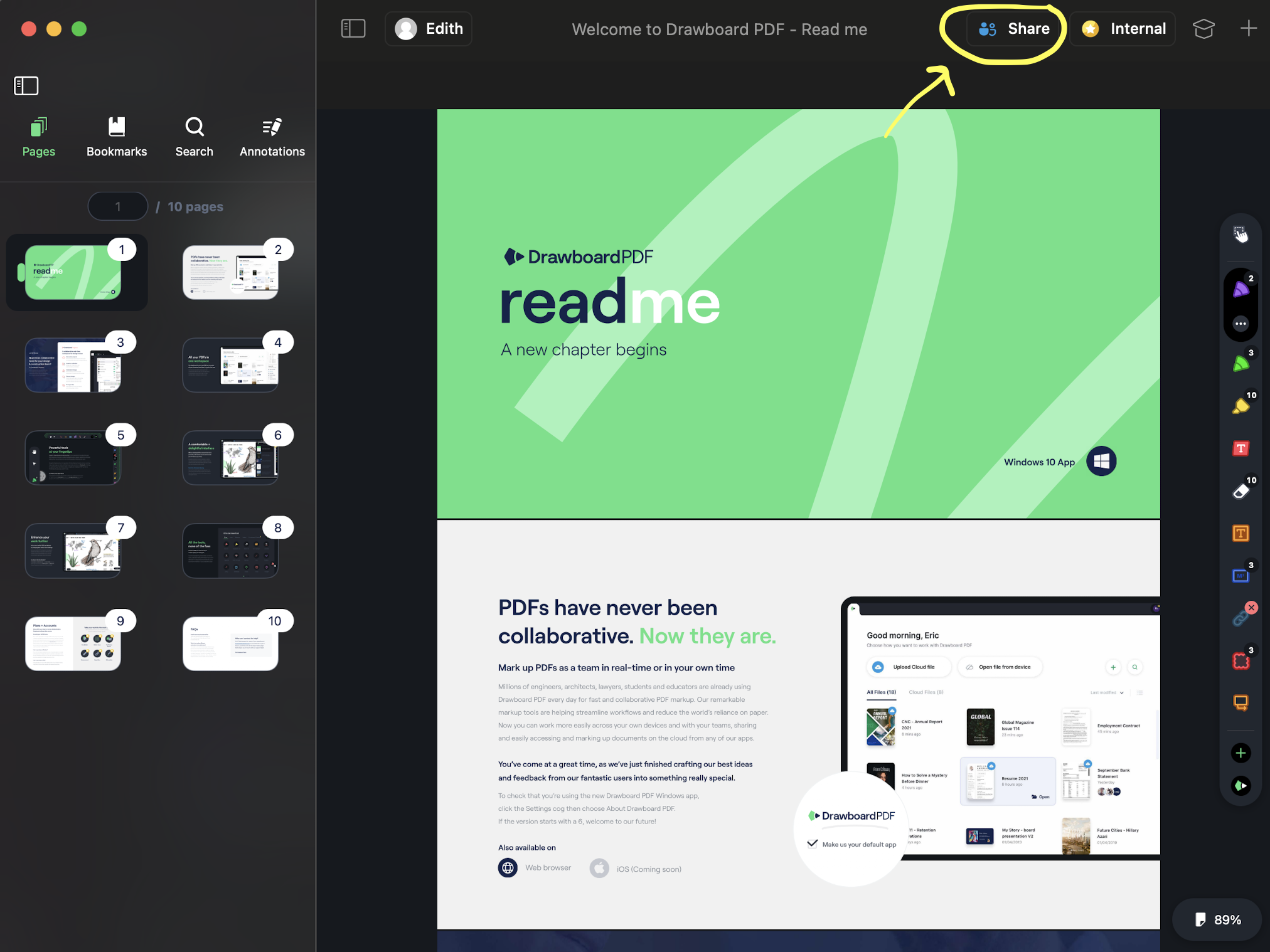This screenshot has width=1270, height=952.
Task: Click the DrawboardPDF logo on cover page
Action: tap(579, 257)
